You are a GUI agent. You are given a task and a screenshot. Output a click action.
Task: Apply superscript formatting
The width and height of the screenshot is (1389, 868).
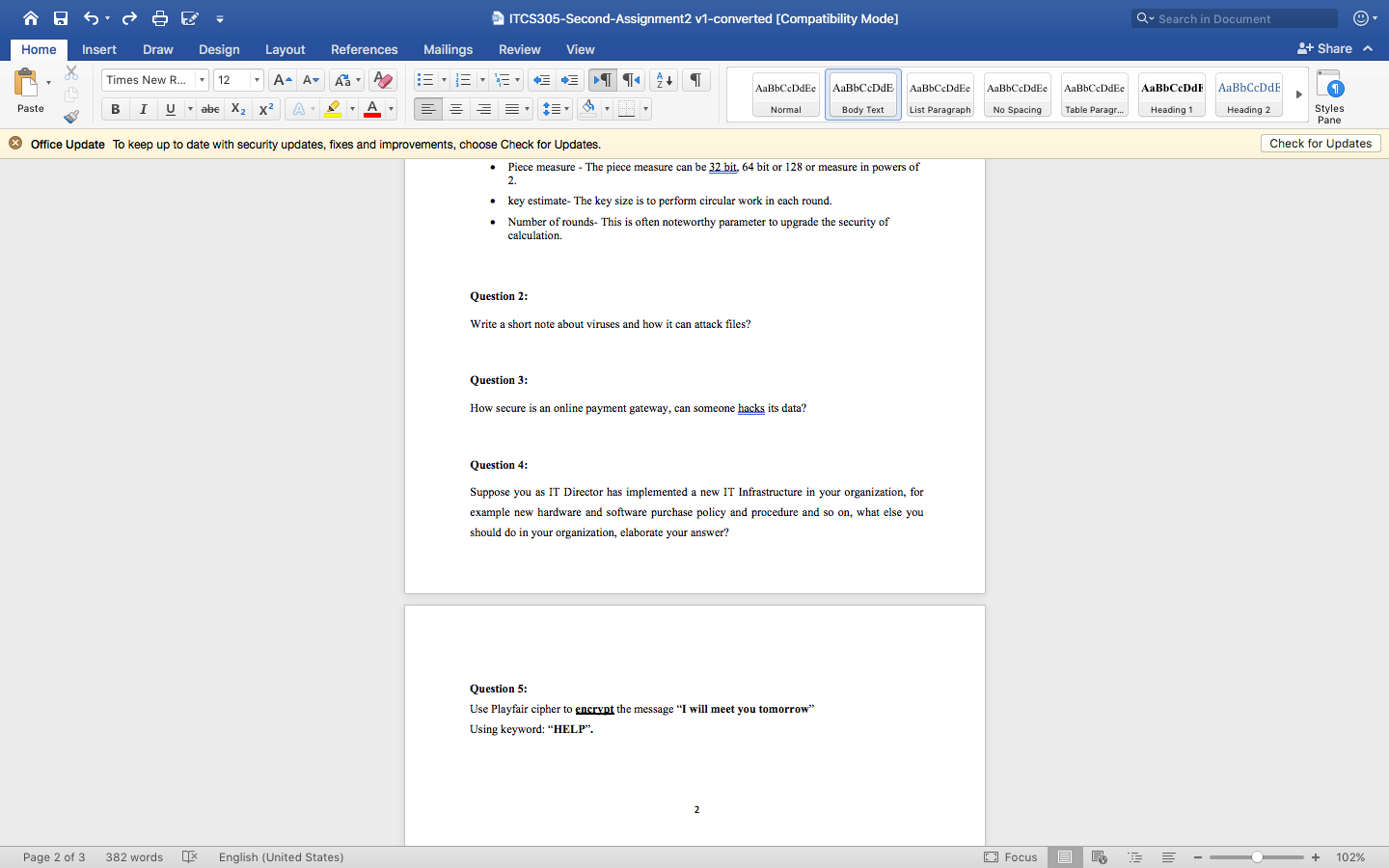click(266, 109)
